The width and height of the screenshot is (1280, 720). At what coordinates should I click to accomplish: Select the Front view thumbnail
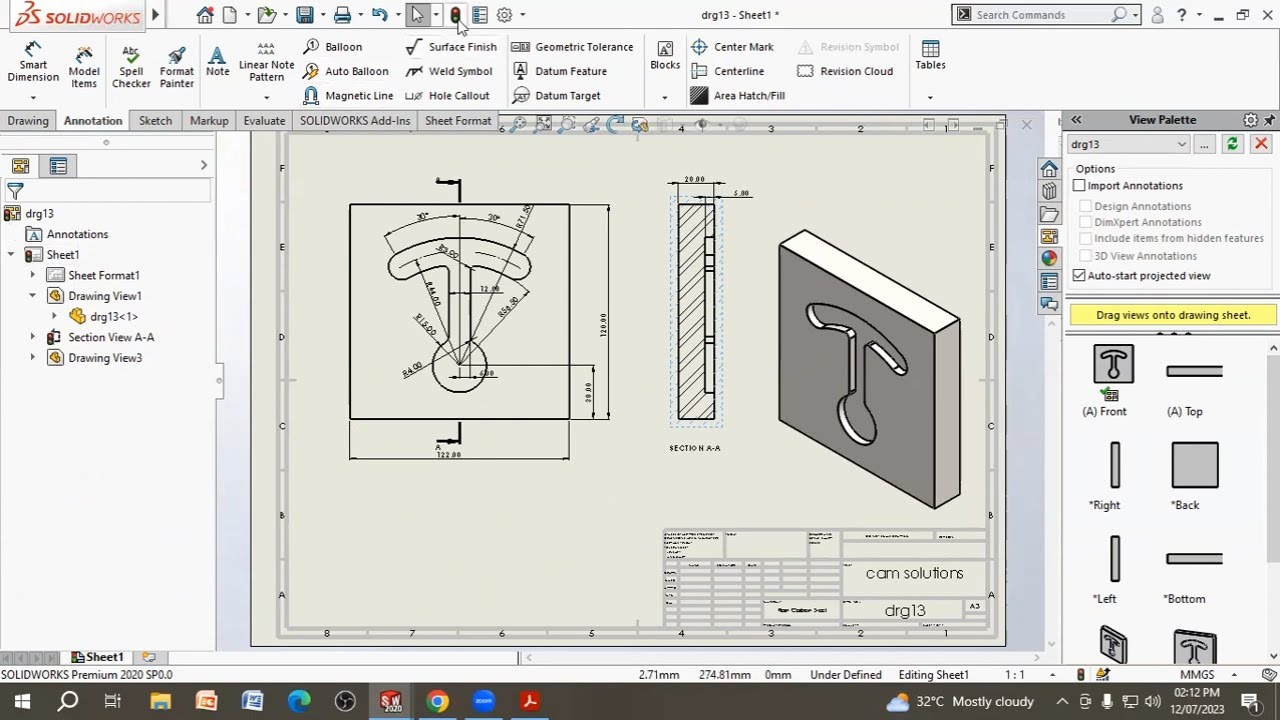click(1113, 364)
